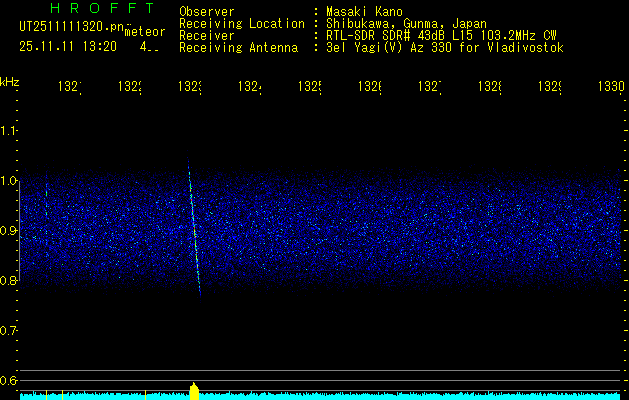Click the "Receiving Antenna" field label
Image resolution: width=629 pixels, height=400 pixels.
(x=238, y=48)
